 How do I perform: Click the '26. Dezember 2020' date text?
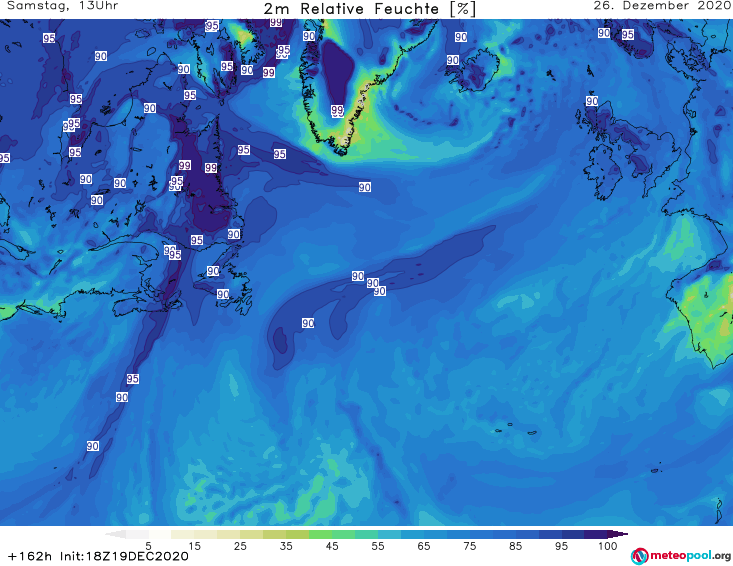click(x=662, y=6)
